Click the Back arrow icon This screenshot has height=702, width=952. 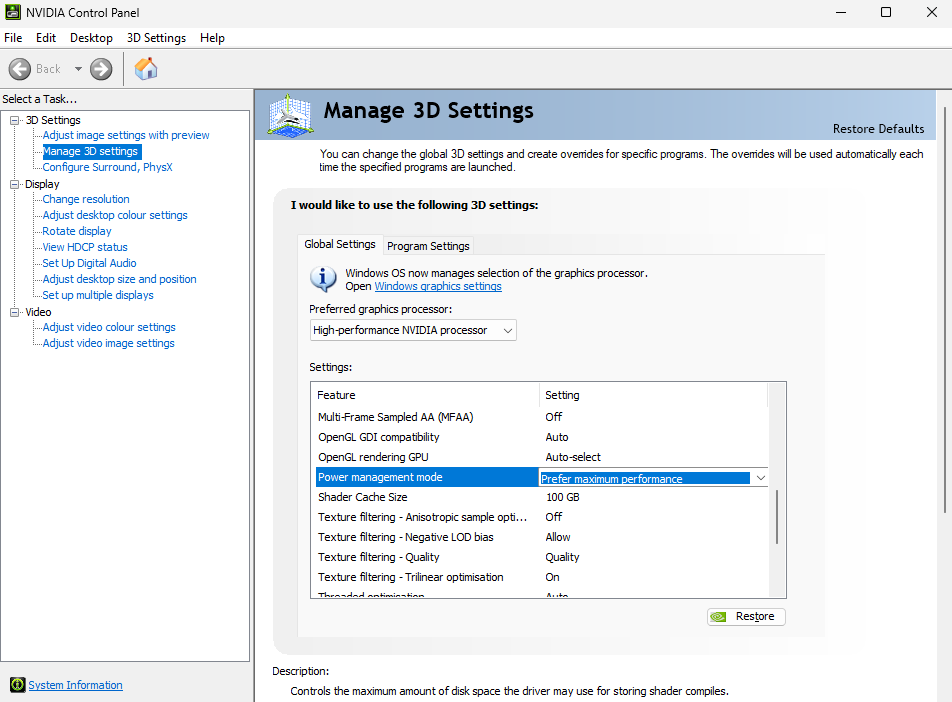click(x=20, y=69)
